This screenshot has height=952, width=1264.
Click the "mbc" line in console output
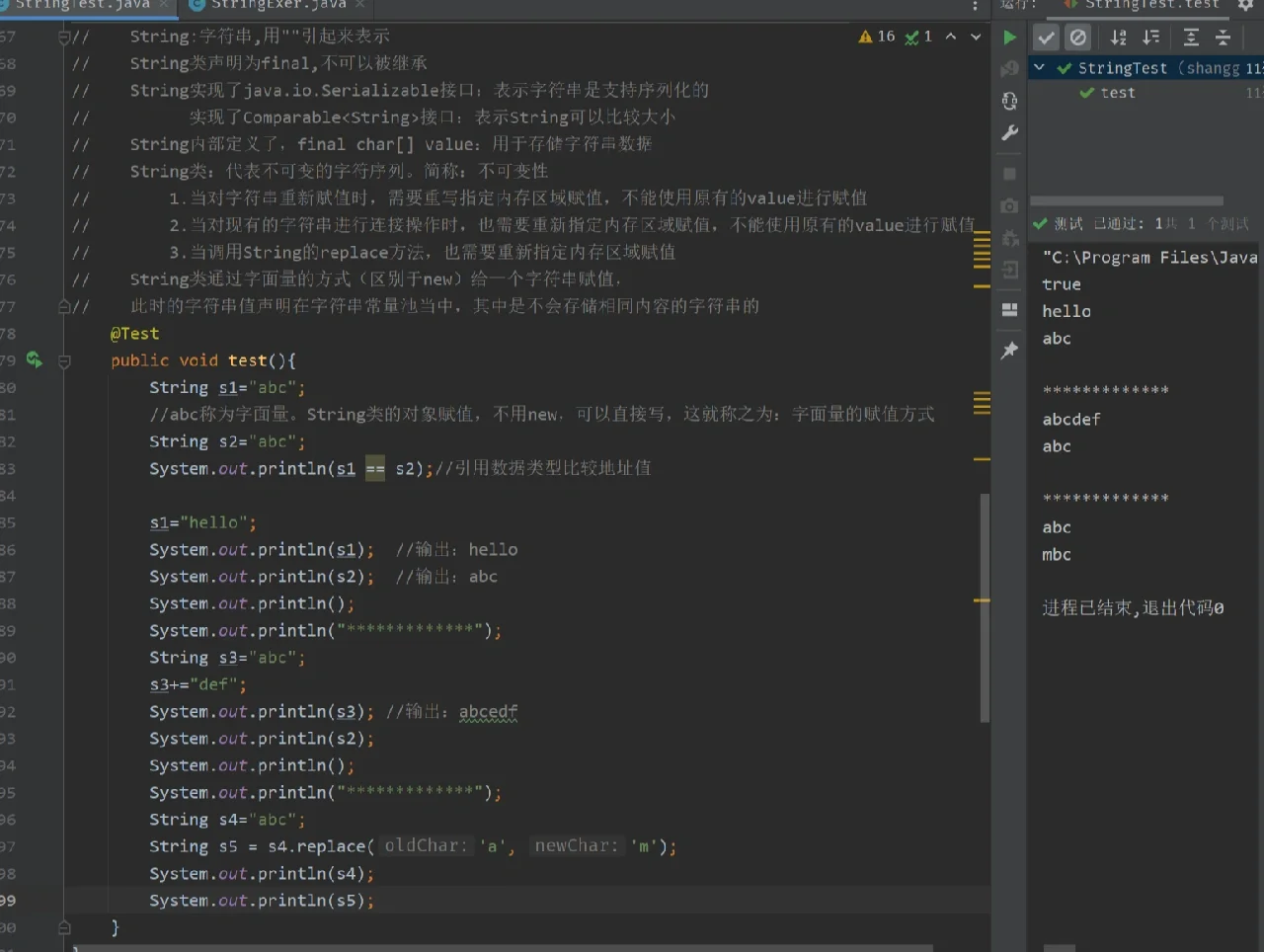1057,554
